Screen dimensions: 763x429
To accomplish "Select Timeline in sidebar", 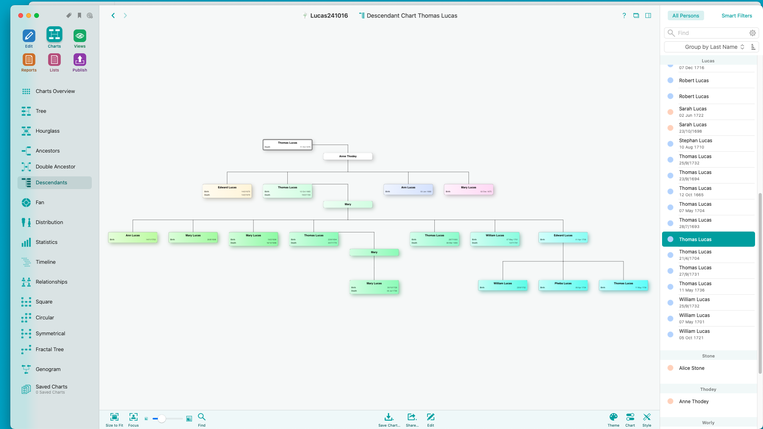I will pos(54,262).
